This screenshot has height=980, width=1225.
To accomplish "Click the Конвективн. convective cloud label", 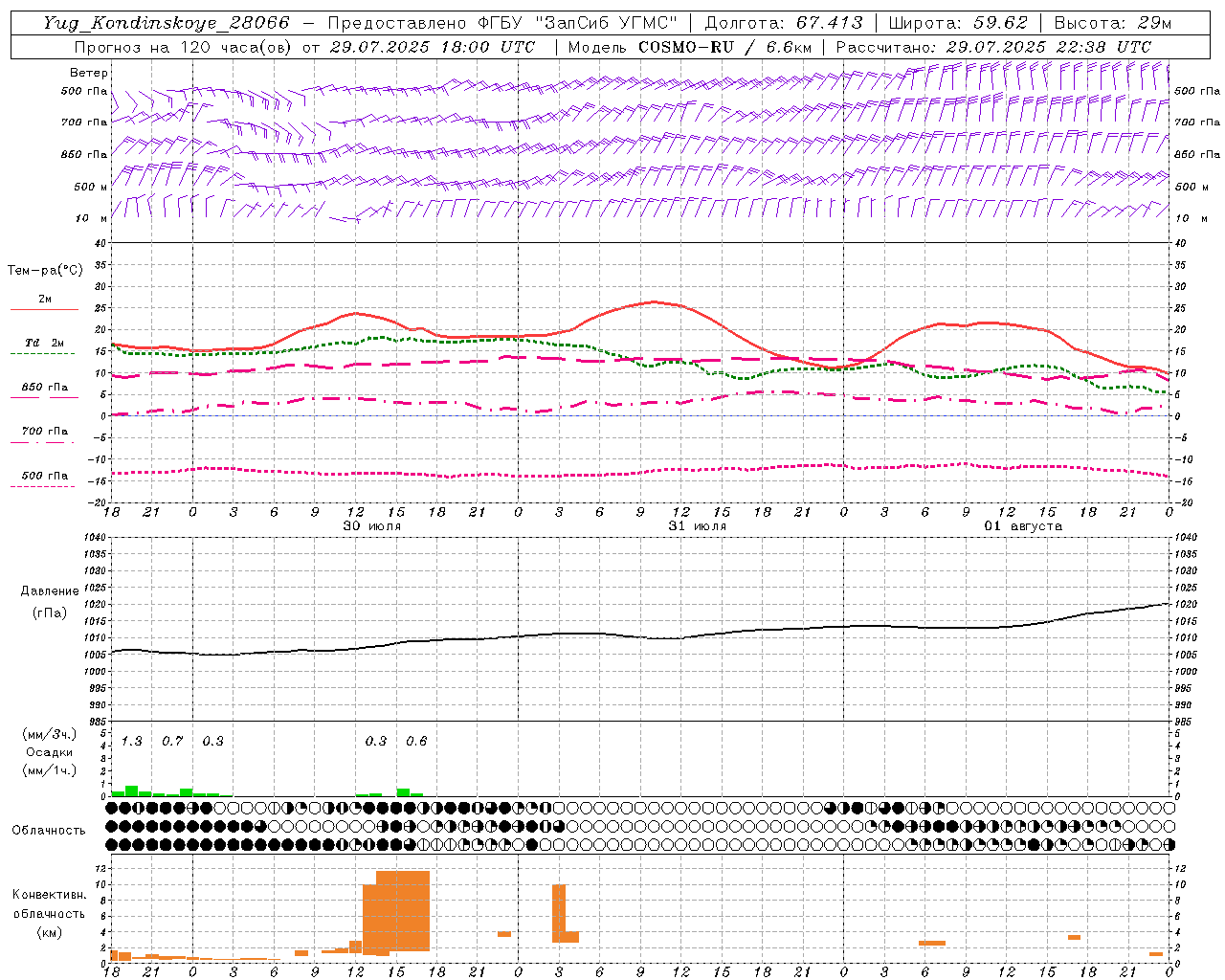I will [x=49, y=895].
